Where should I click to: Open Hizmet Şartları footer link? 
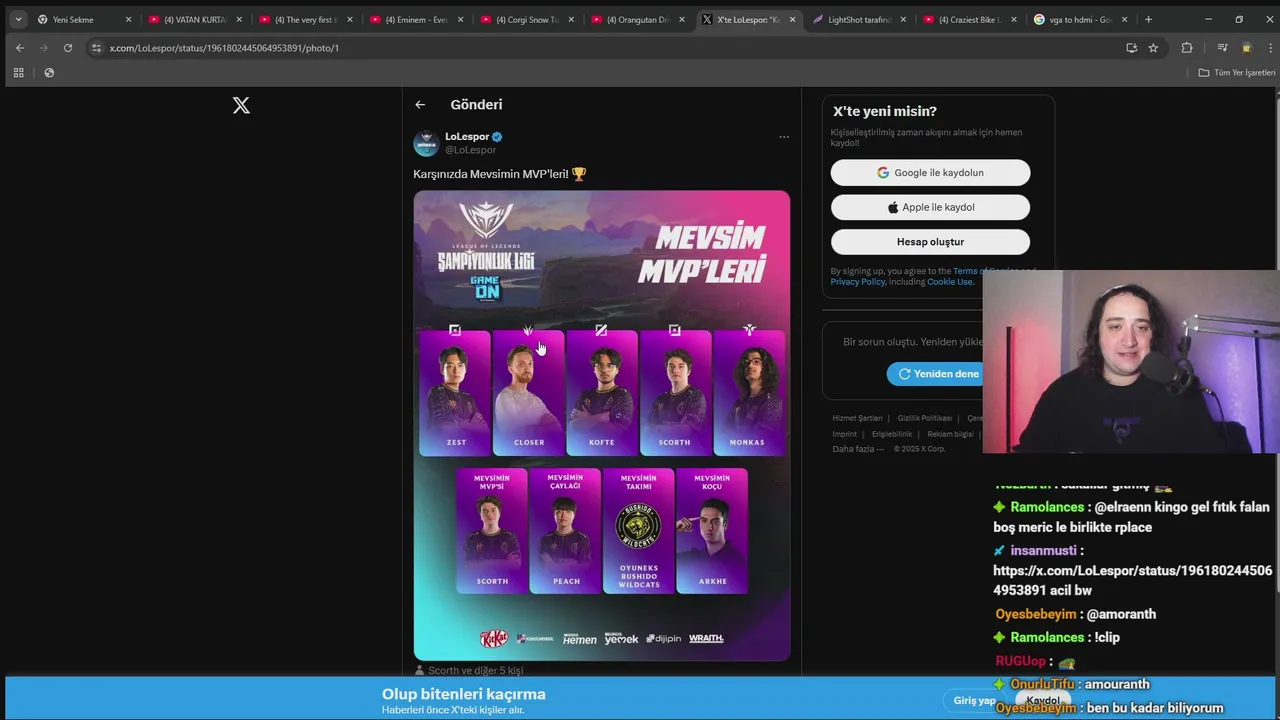pyautogui.click(x=857, y=418)
